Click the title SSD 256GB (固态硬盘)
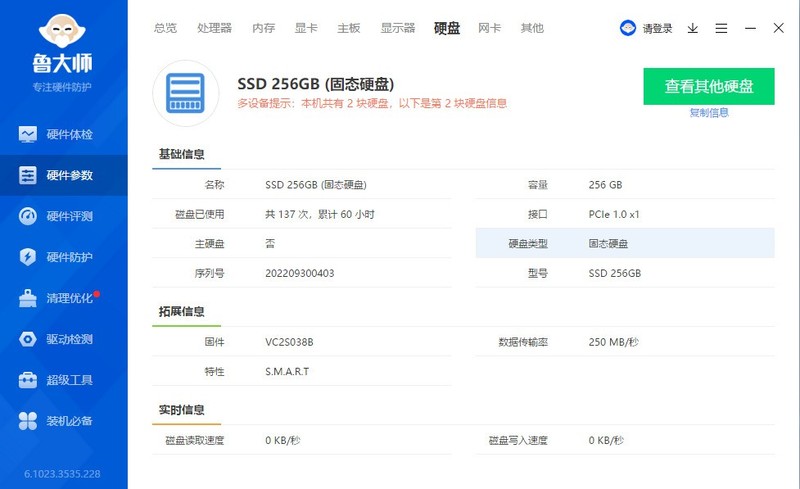 pyautogui.click(x=316, y=84)
